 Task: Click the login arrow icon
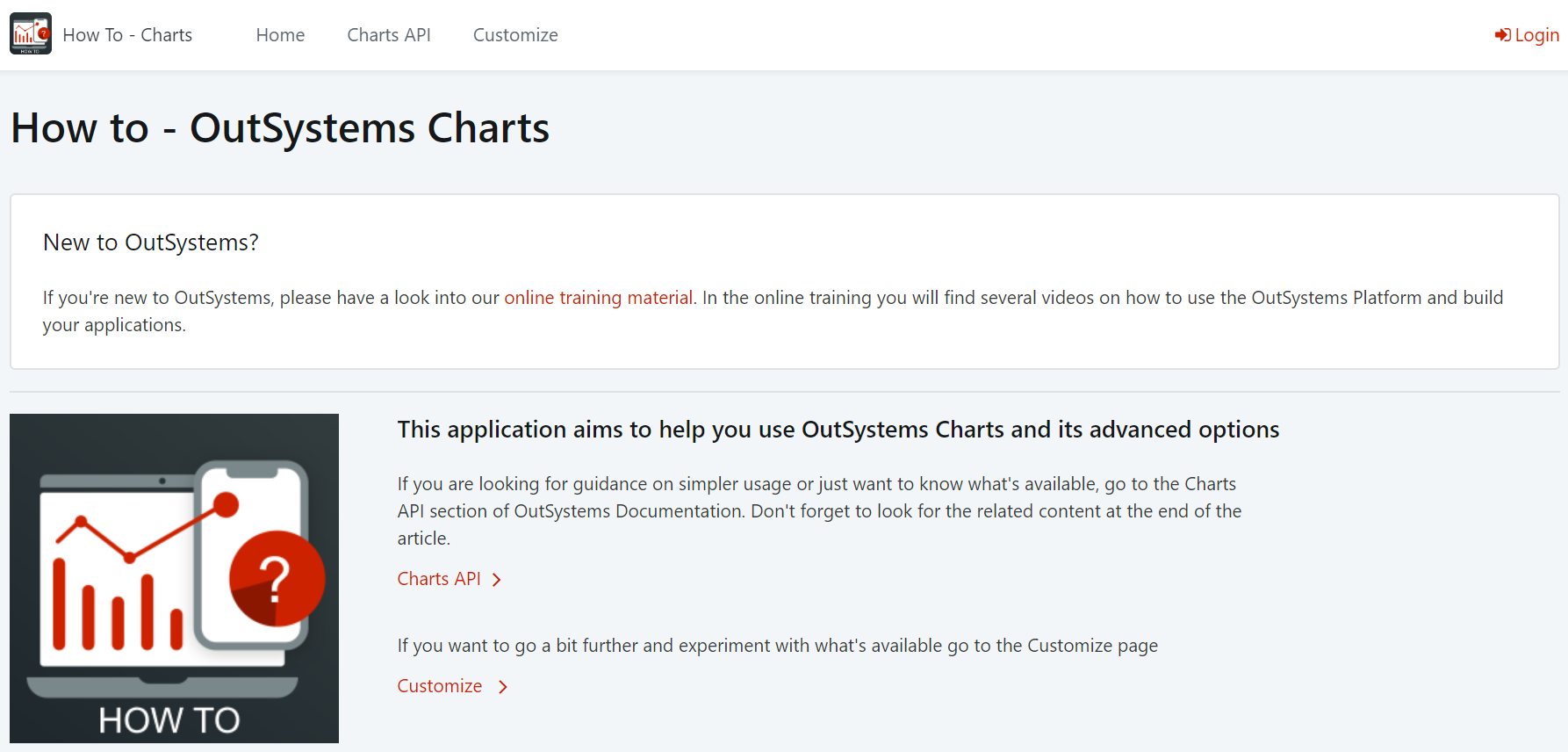[x=1503, y=35]
